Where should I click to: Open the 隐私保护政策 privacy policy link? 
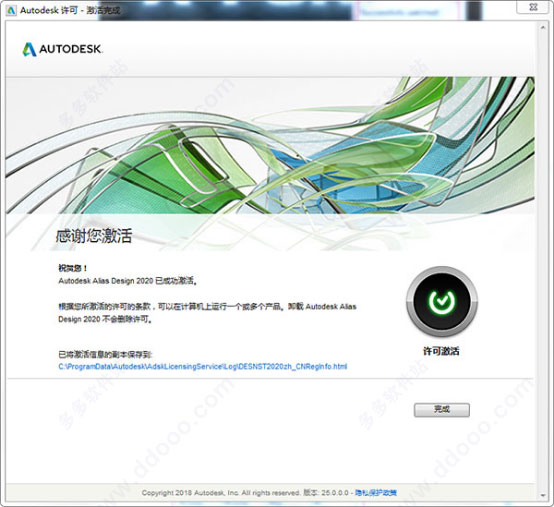(376, 493)
